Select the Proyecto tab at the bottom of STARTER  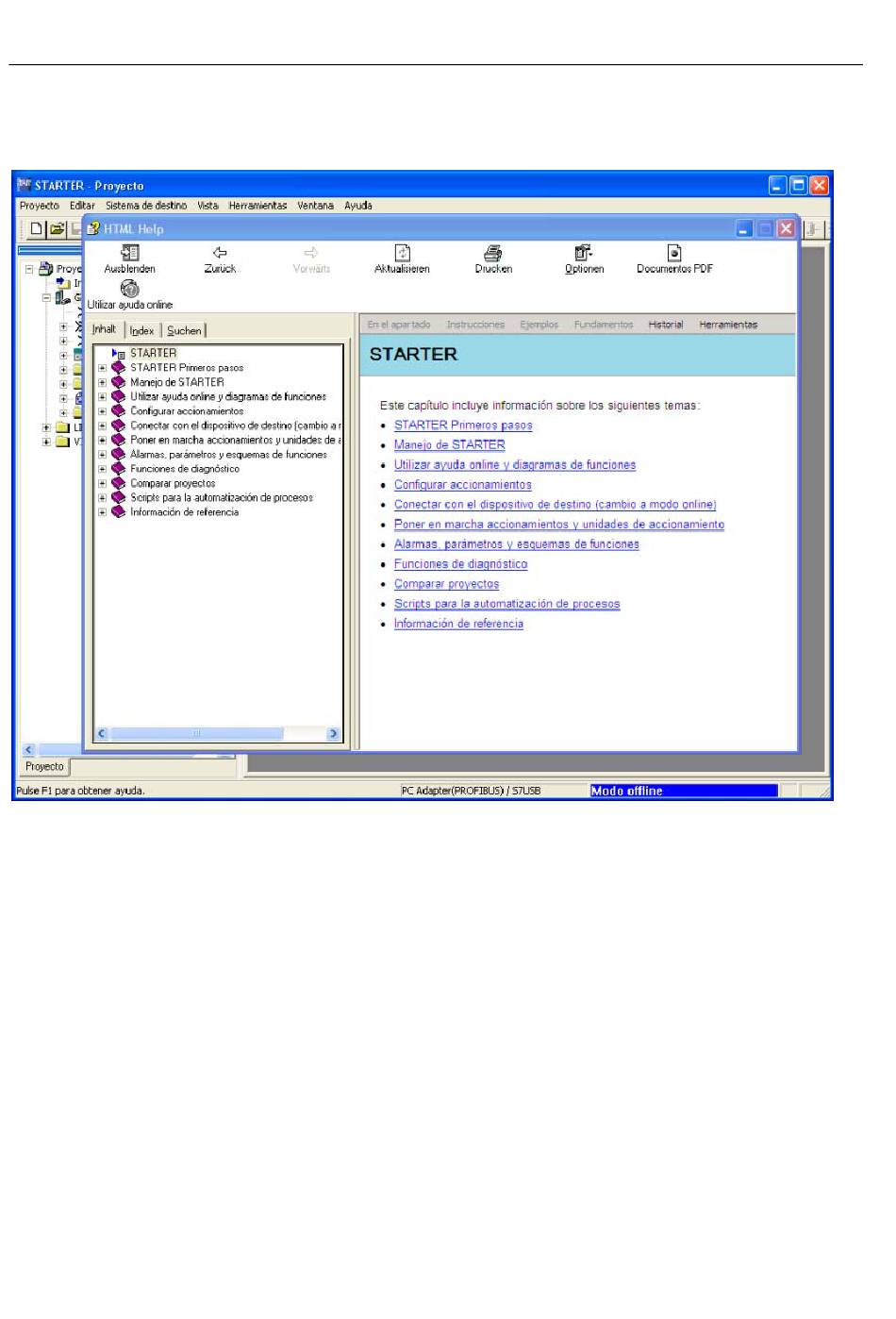(x=44, y=767)
